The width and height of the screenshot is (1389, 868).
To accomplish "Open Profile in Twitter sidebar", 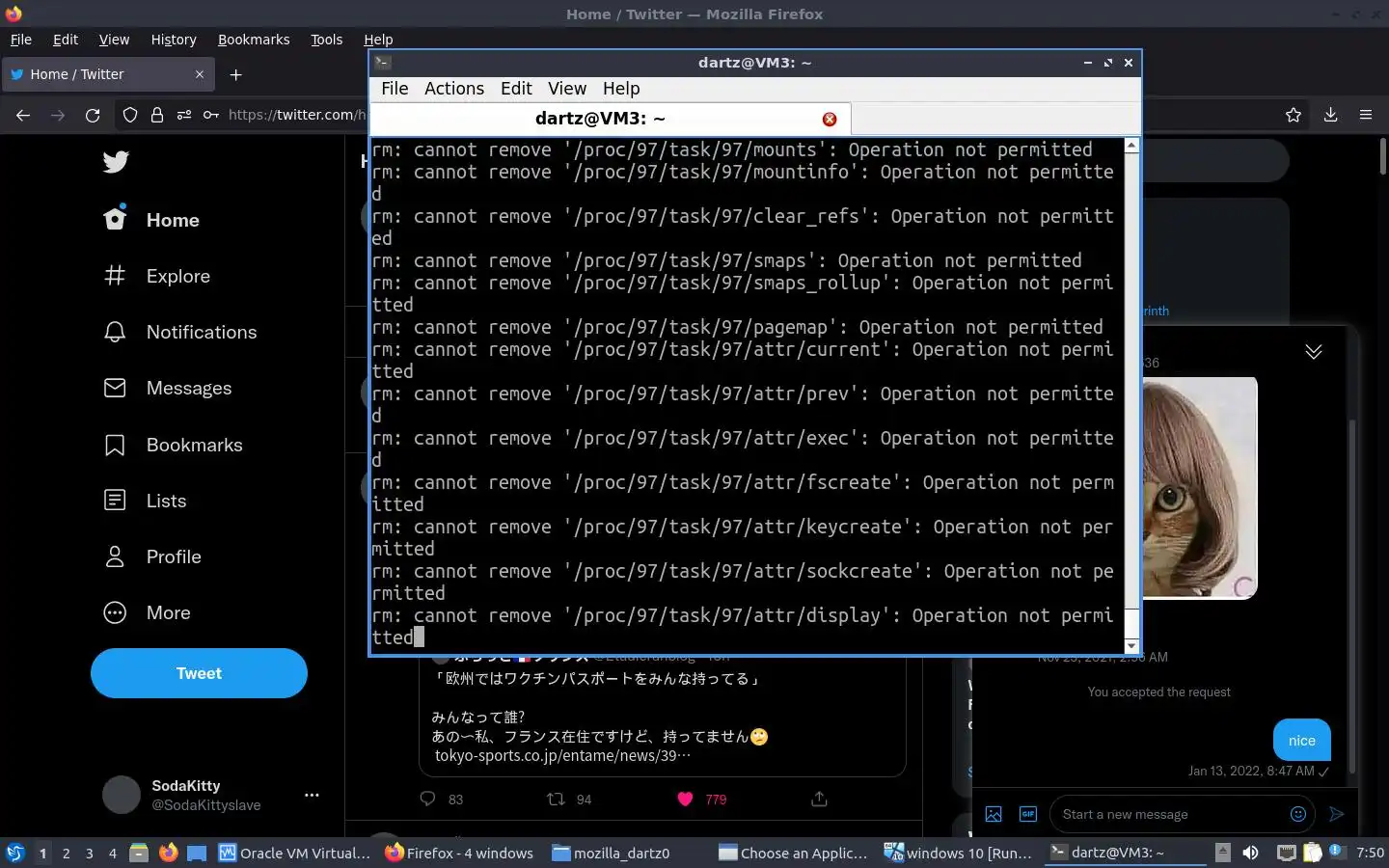I will pos(152,556).
